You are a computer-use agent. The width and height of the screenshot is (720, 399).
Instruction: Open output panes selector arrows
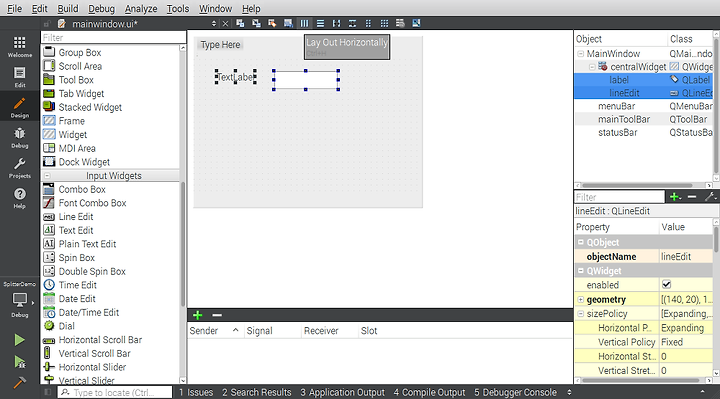(x=569, y=392)
